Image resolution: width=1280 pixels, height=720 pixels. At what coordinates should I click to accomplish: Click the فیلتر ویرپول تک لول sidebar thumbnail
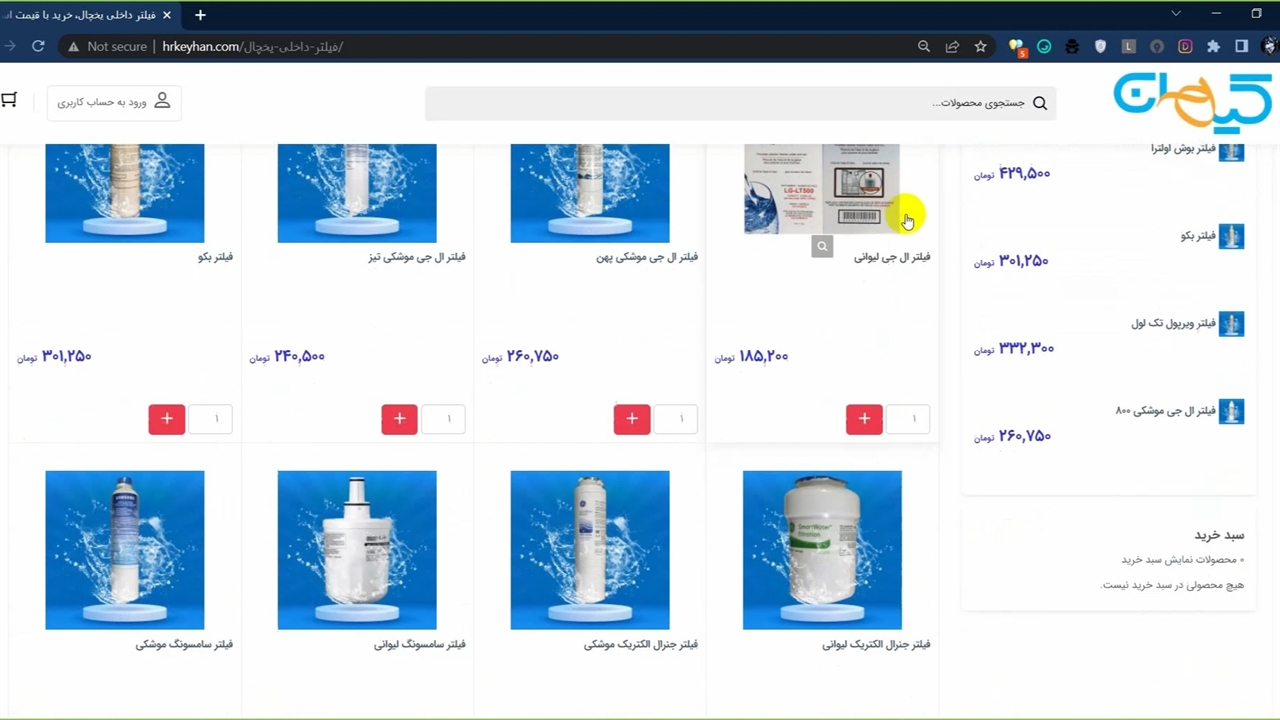tap(1231, 324)
